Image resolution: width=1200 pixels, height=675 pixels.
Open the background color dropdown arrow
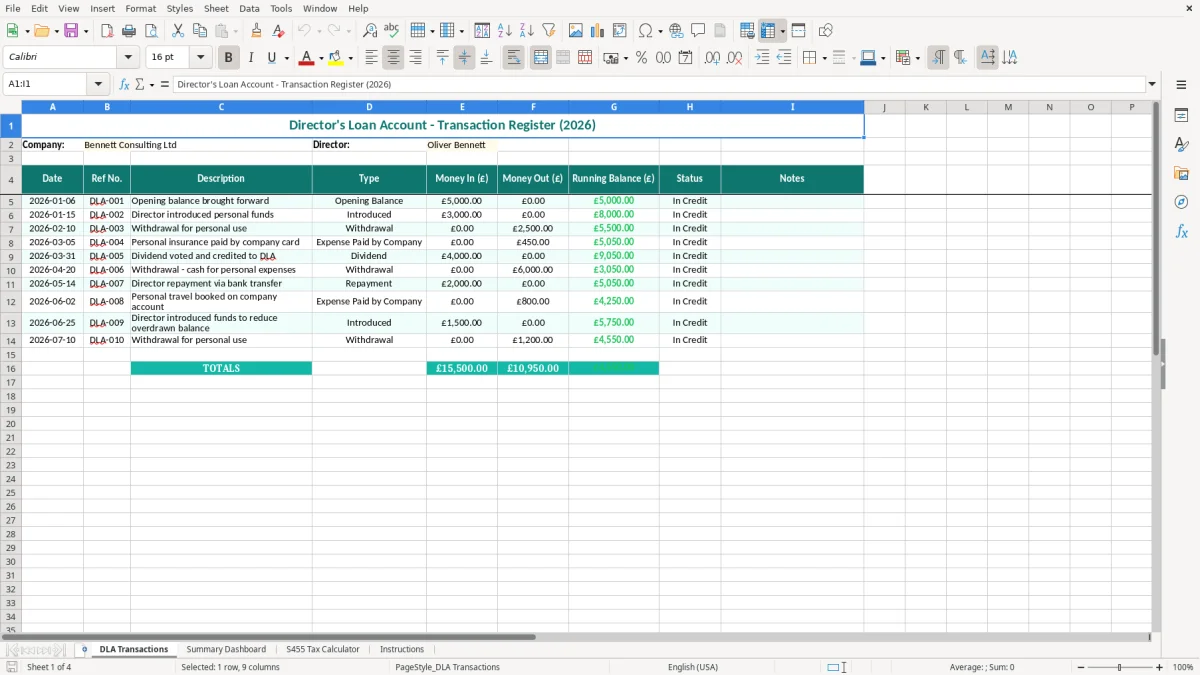pos(350,58)
